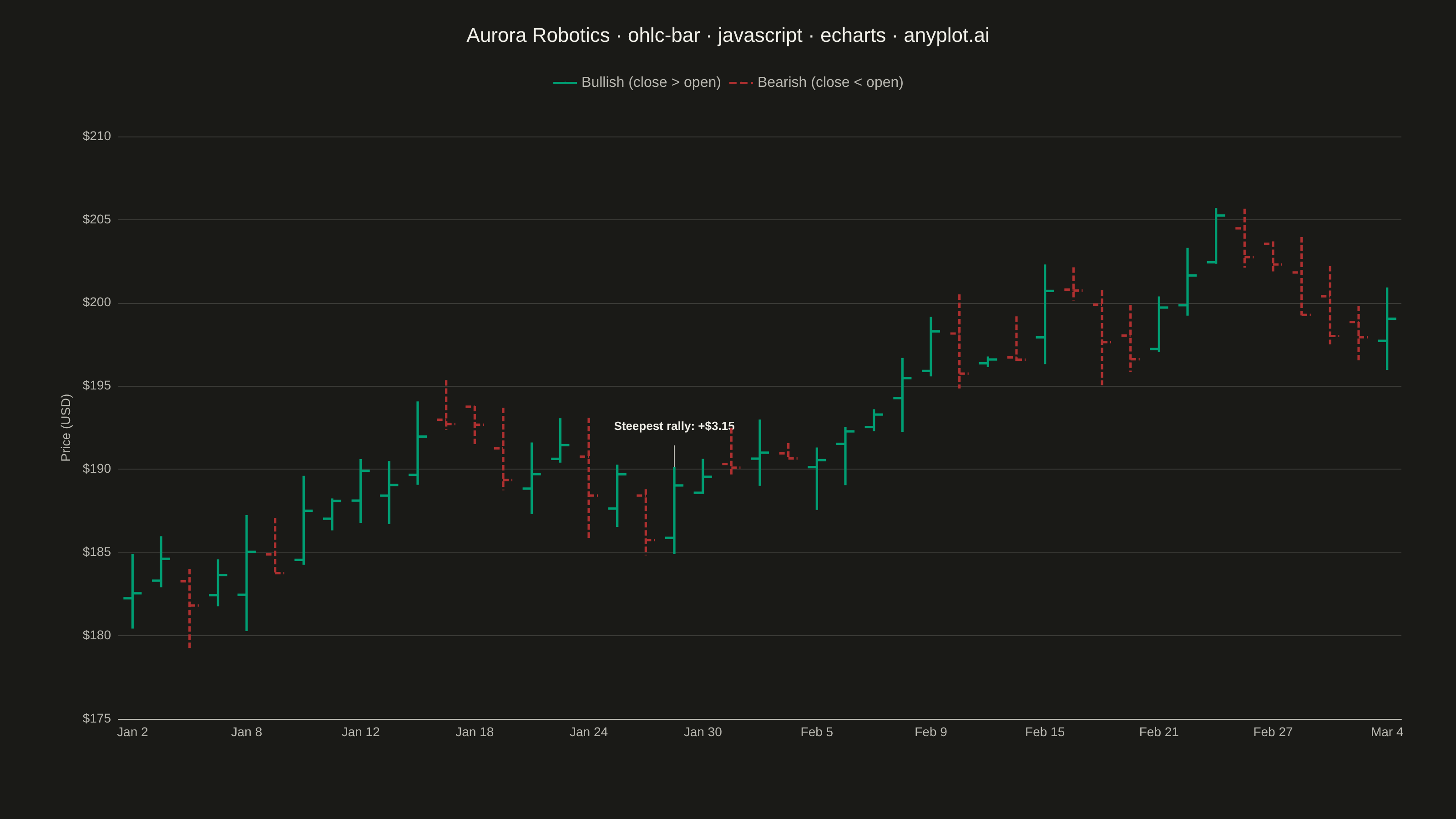Image resolution: width=1456 pixels, height=819 pixels.
Task: Click the red dashed bar dipping below $180
Action: click(x=189, y=608)
